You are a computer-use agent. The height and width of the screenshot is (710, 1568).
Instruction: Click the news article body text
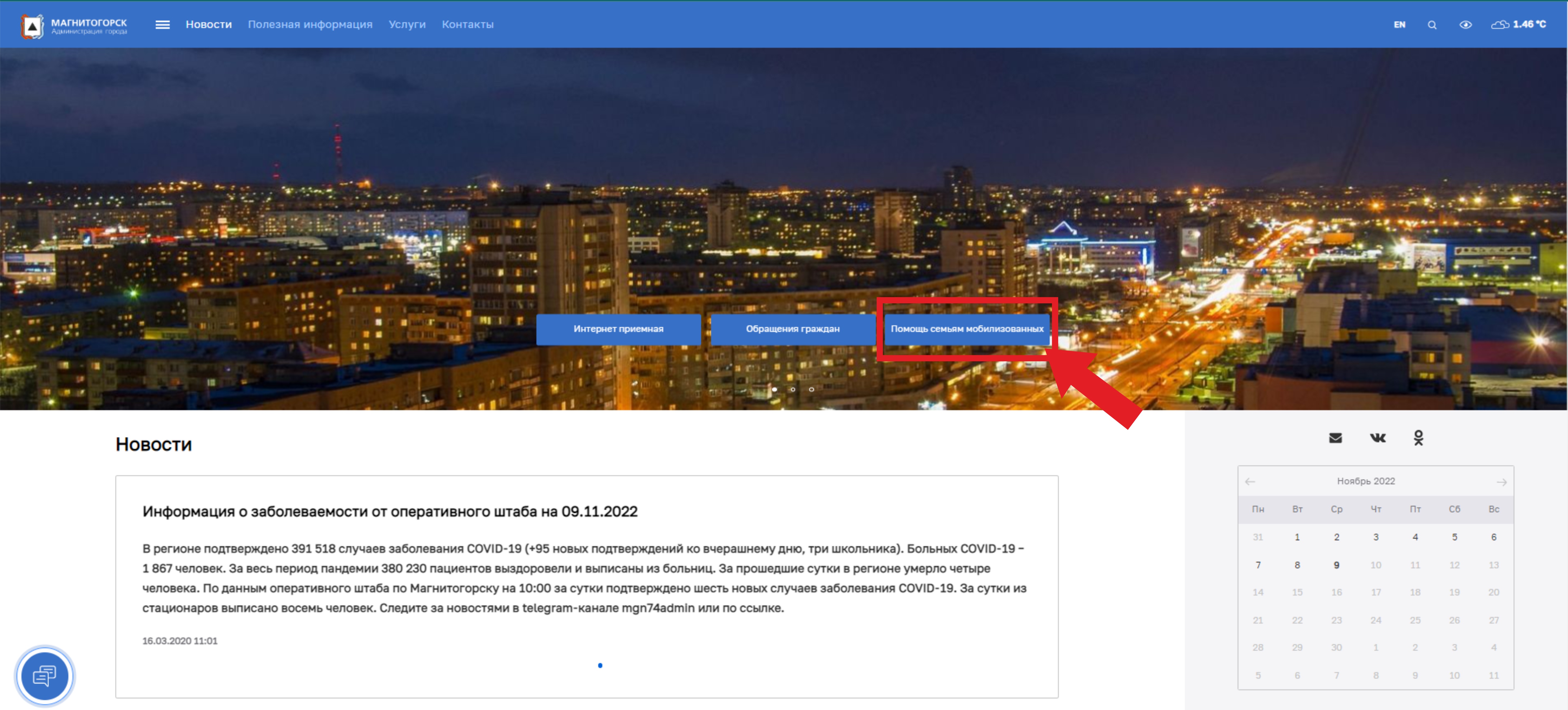coord(584,578)
